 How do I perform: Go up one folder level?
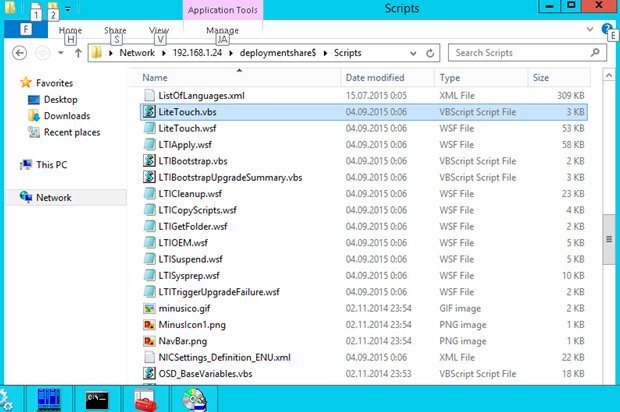(x=78, y=53)
